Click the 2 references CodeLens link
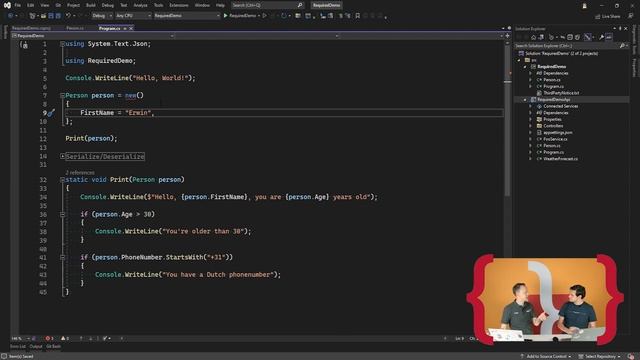This screenshot has width=640, height=360. 80,173
